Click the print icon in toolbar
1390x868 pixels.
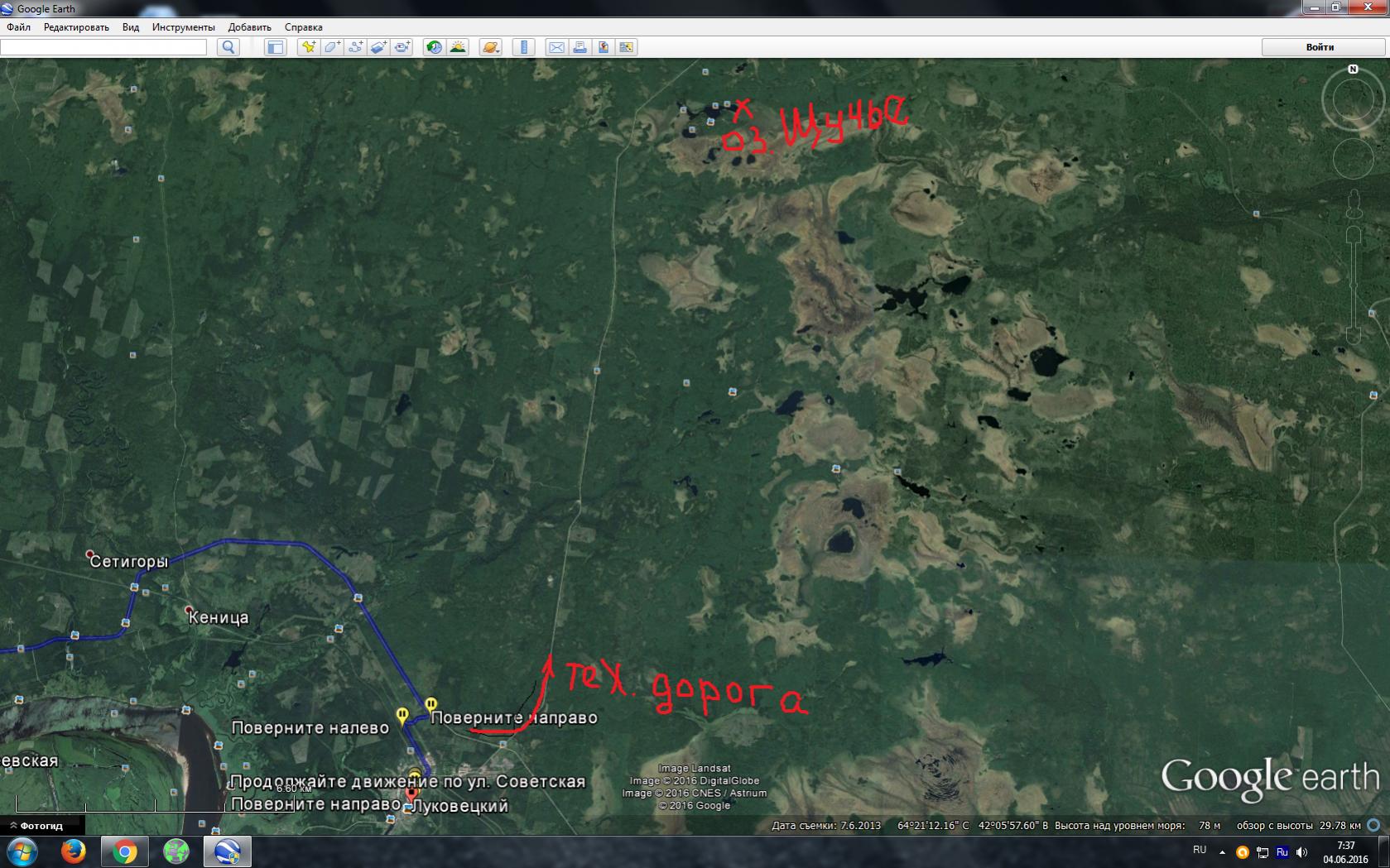click(x=580, y=47)
